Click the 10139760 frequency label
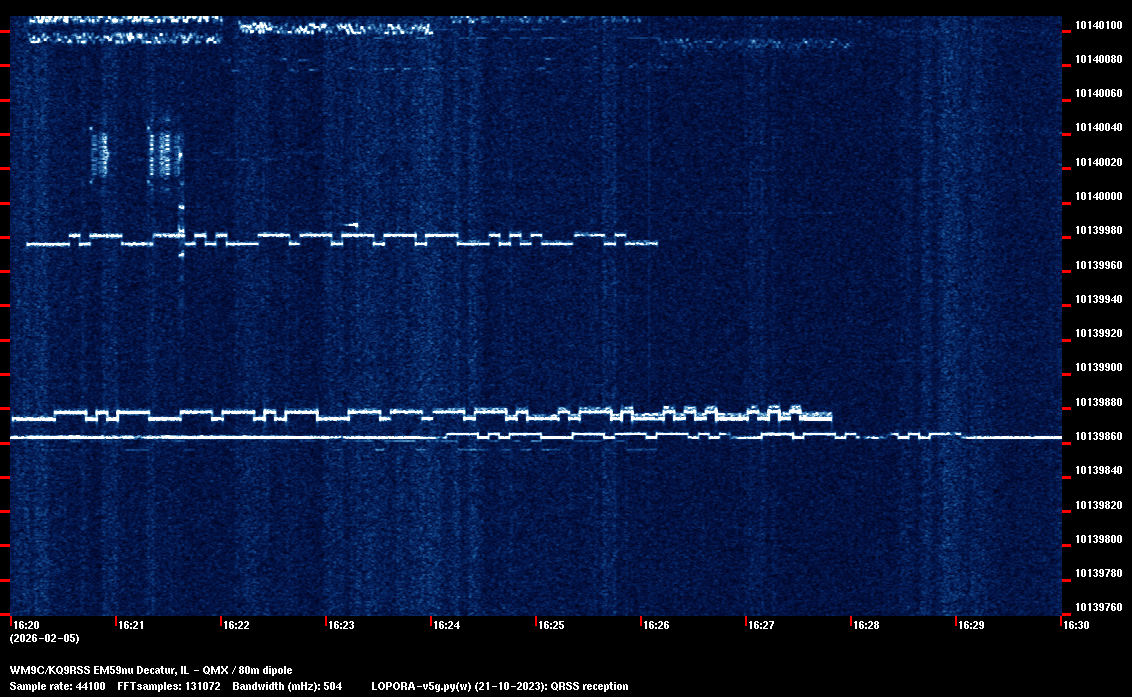 1098,608
